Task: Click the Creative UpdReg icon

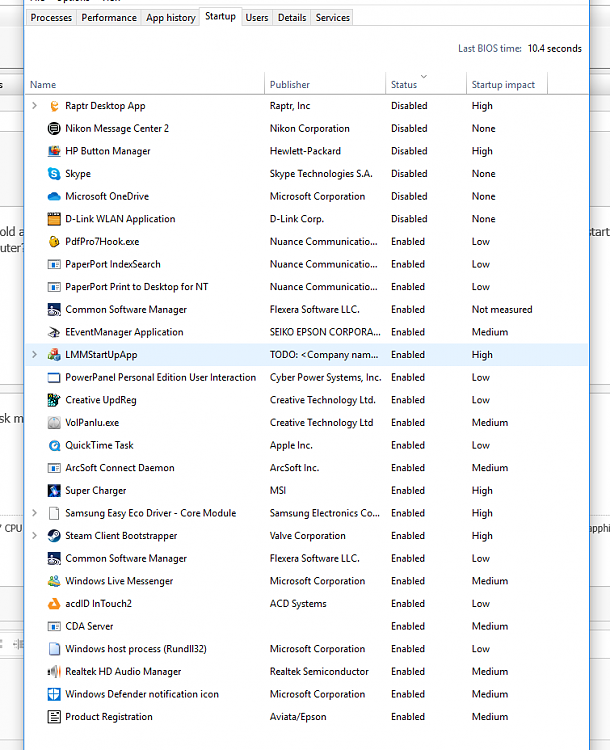Action: [54, 400]
